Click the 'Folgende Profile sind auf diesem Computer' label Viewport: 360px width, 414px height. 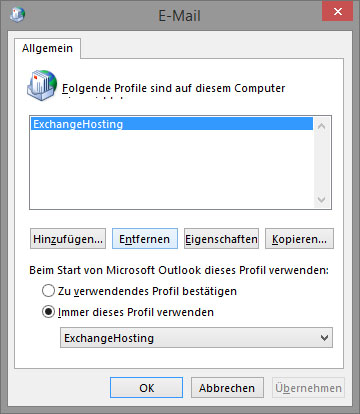point(173,89)
